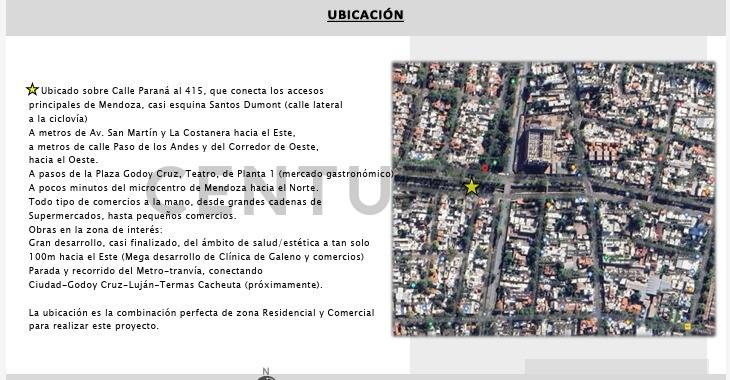The width and height of the screenshot is (730, 380).
Task: Click the line "principales de Mendoza, casi esquina Santos Dumont"
Action: [x=186, y=105]
